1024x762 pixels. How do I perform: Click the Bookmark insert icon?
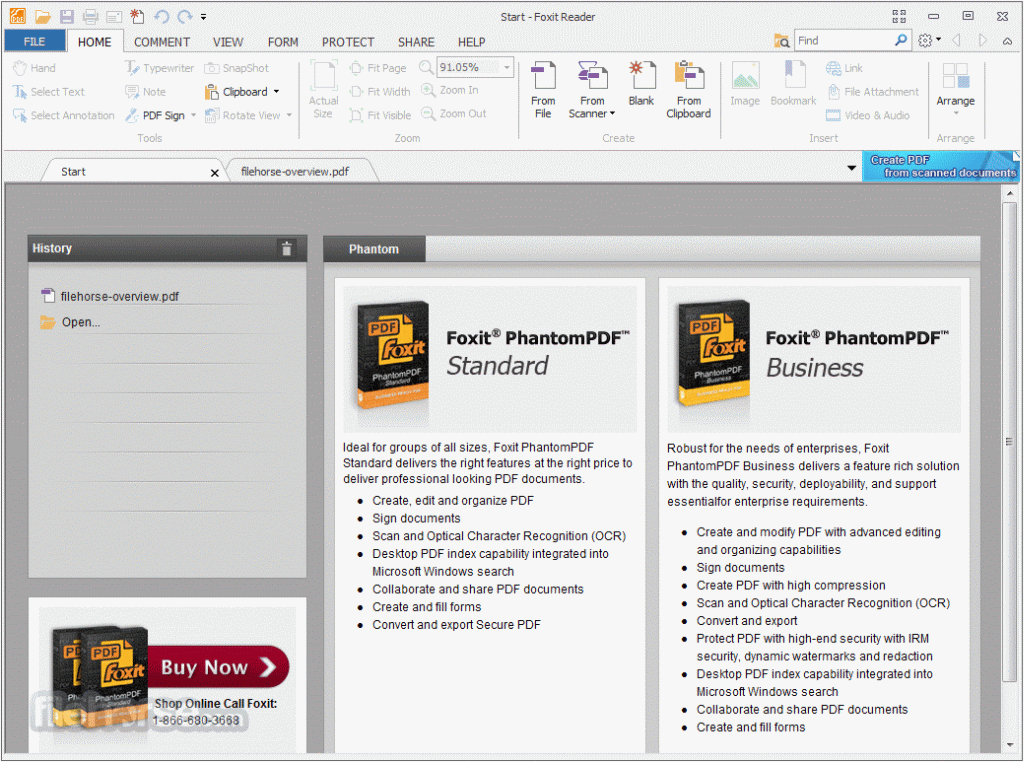[x=793, y=83]
